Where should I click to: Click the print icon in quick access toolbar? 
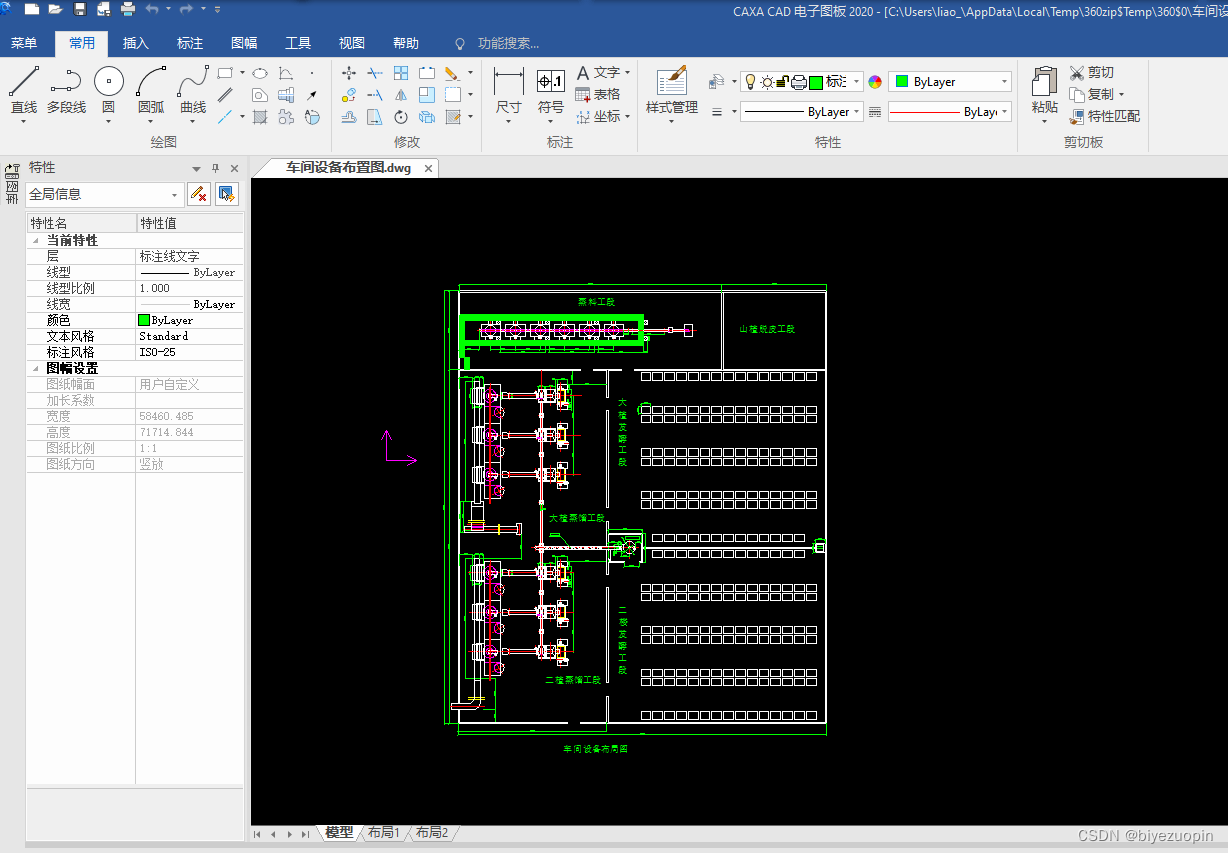[127, 9]
